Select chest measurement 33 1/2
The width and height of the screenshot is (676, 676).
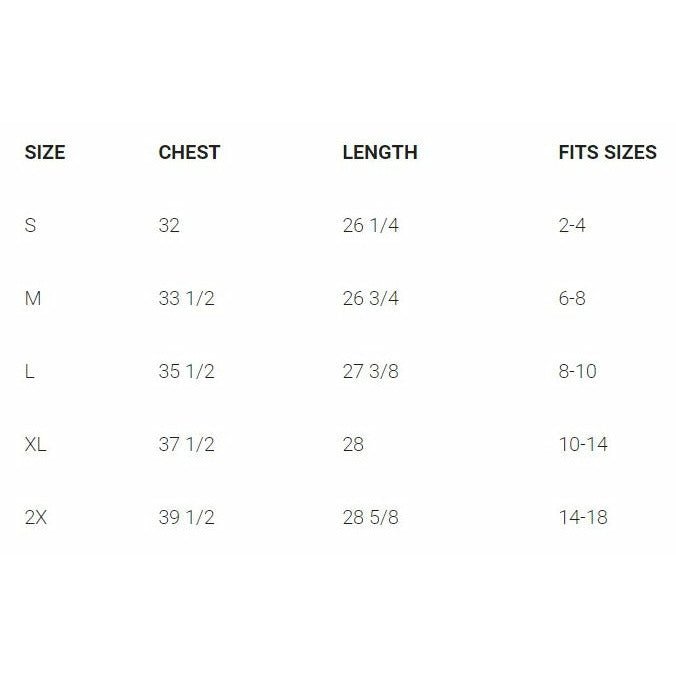click(186, 299)
